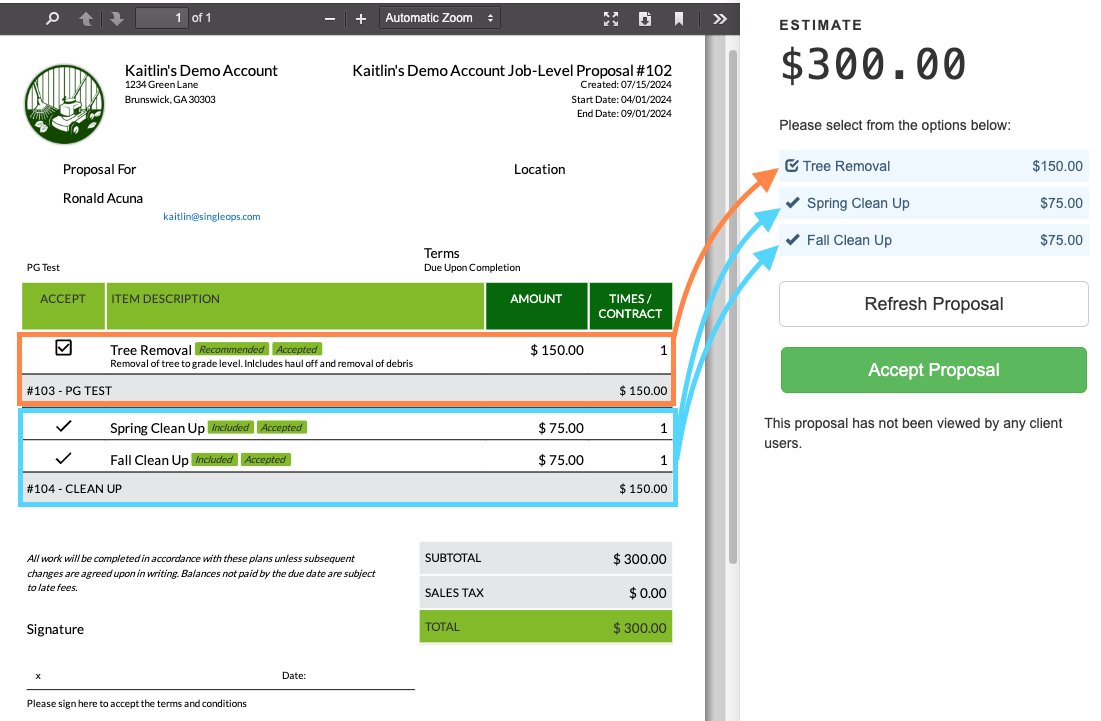Open the Automatic Zoom dropdown
Image resolution: width=1101 pixels, height=721 pixels.
coord(440,18)
